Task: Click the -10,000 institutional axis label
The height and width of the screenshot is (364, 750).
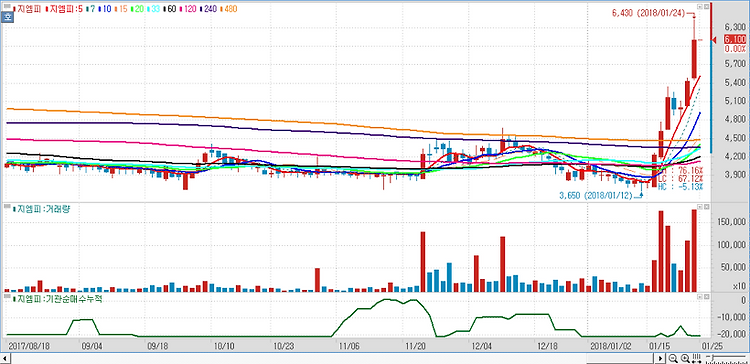Action: tap(733, 317)
